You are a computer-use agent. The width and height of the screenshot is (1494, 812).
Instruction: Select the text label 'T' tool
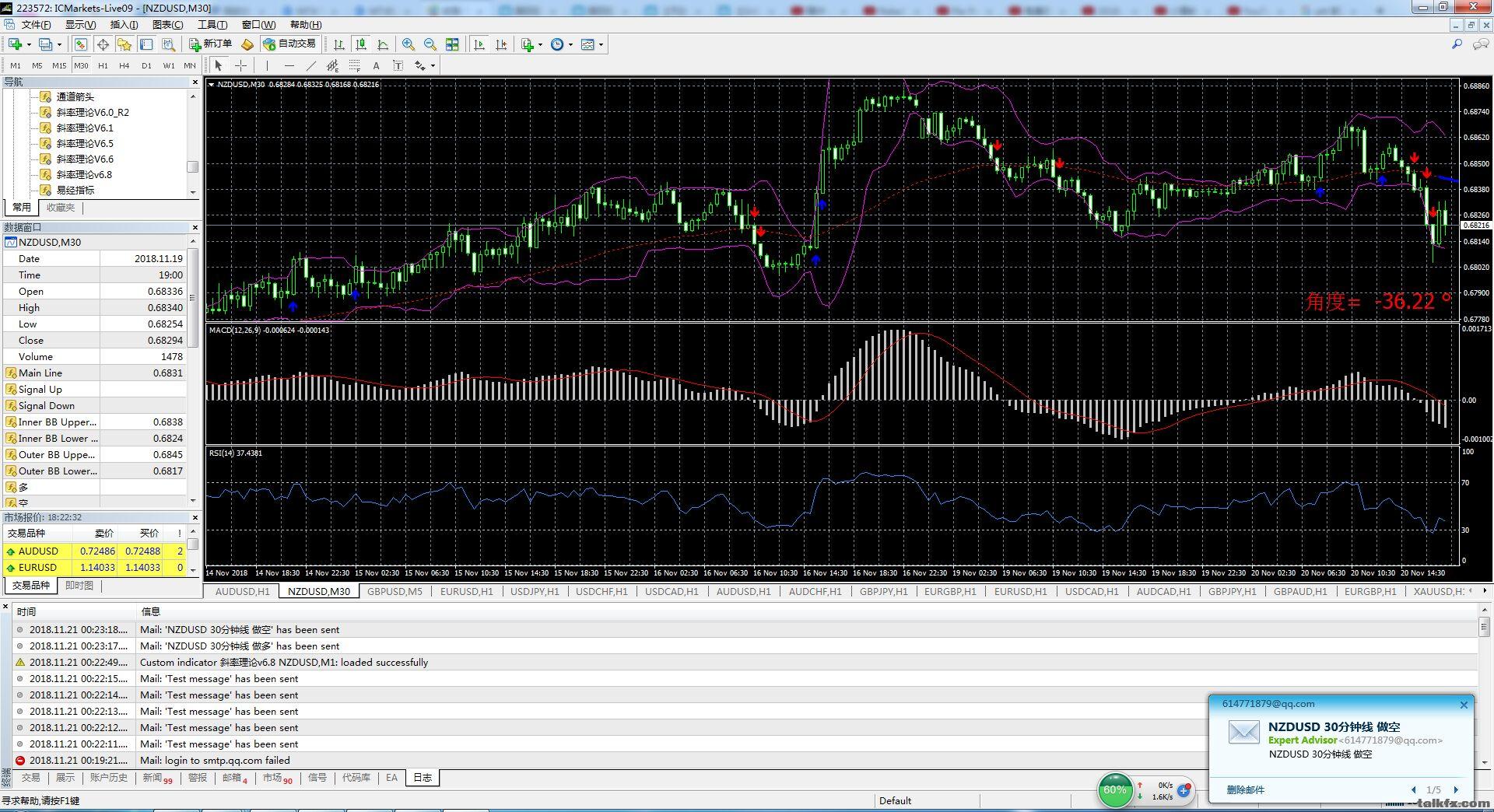pos(398,65)
